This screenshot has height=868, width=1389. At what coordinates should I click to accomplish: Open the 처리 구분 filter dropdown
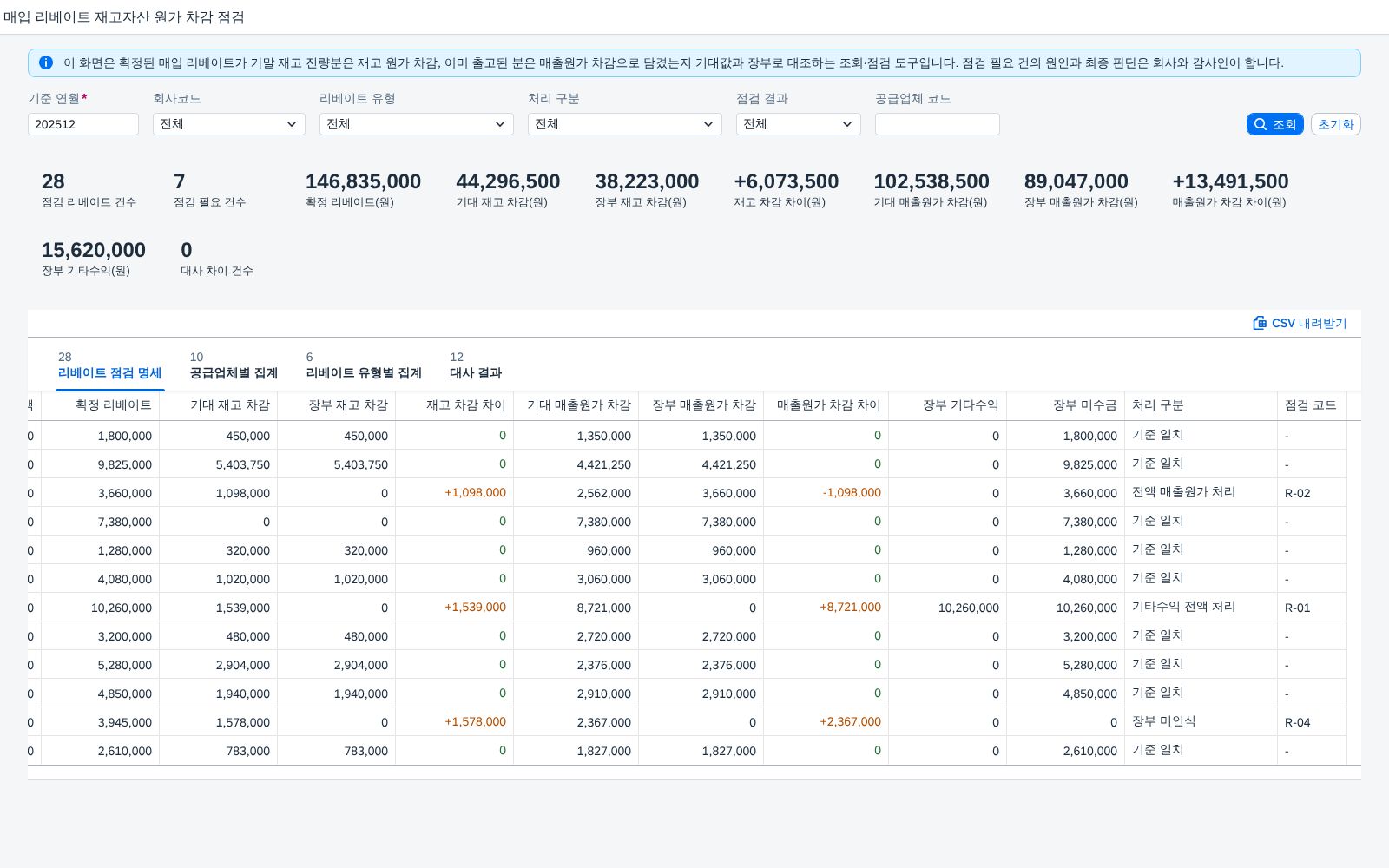pyautogui.click(x=625, y=124)
